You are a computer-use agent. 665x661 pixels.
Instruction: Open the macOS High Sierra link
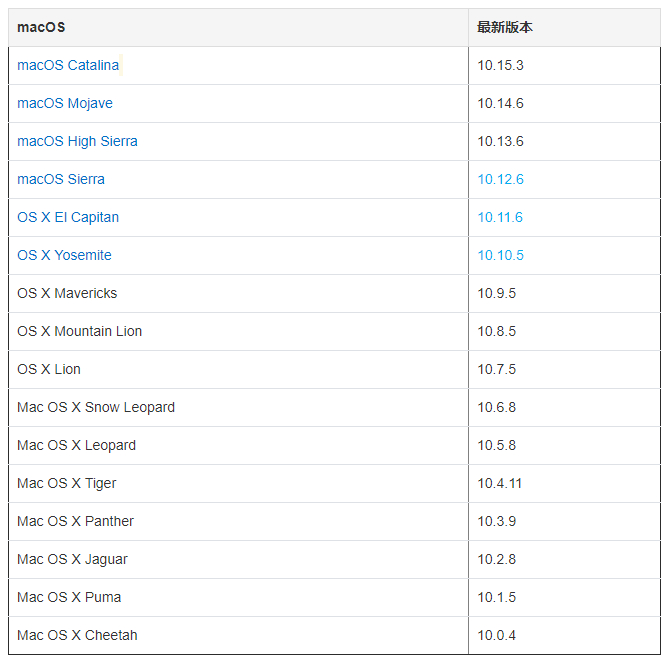click(x=77, y=141)
